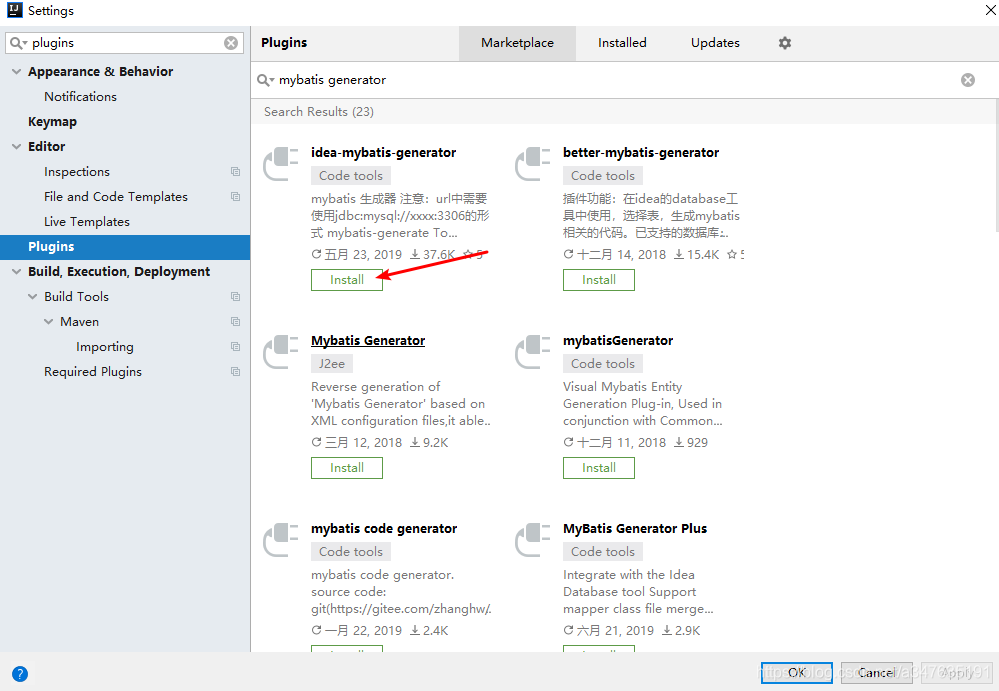Open the marketplace search options magnifier dropdown
This screenshot has width=999, height=691.
pos(265,80)
